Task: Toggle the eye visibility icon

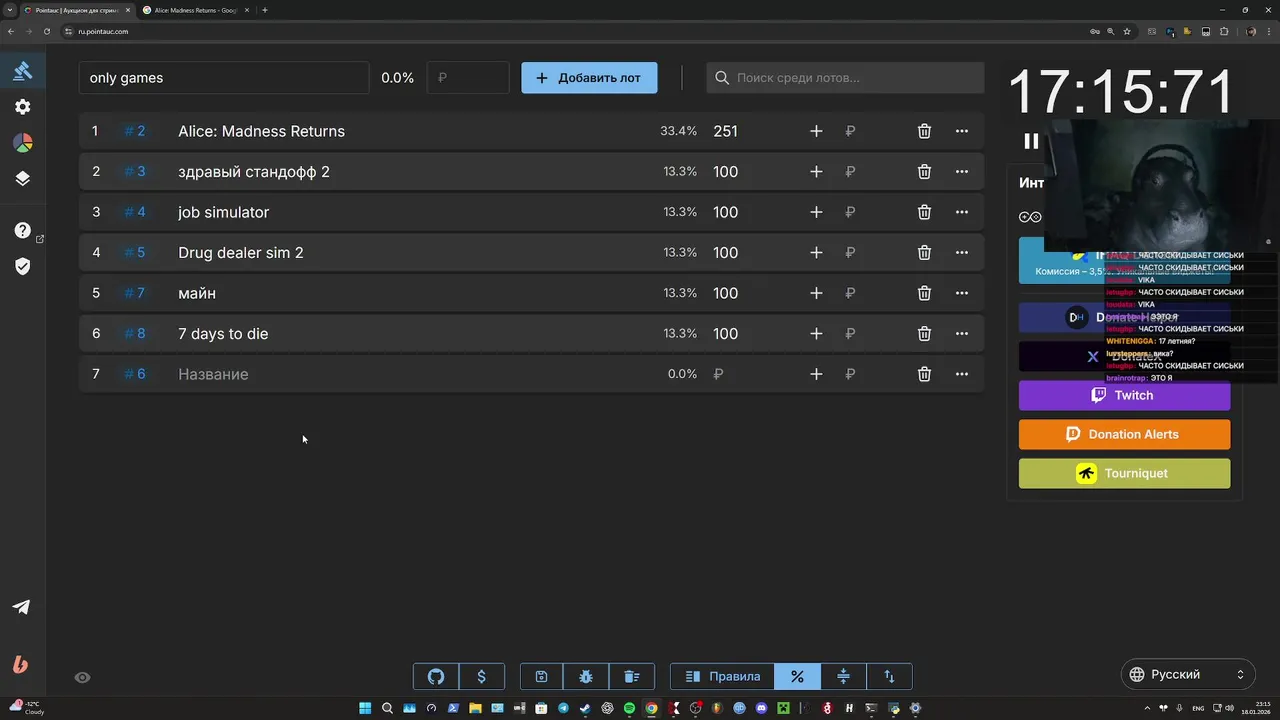Action: (x=83, y=677)
